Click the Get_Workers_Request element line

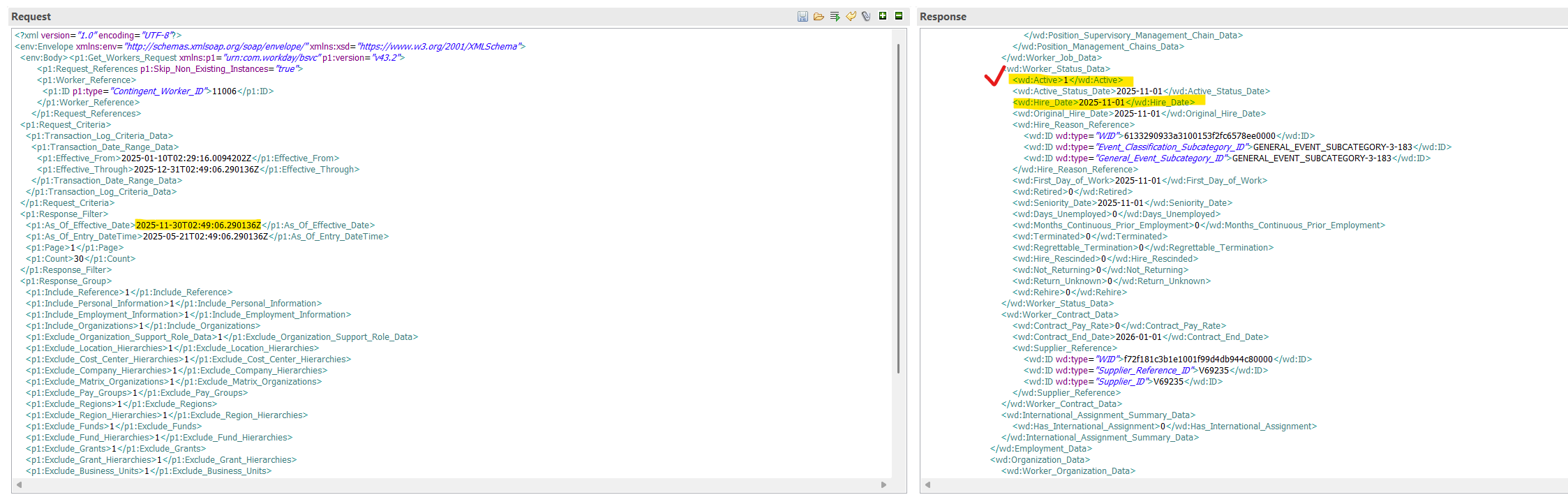(212, 57)
